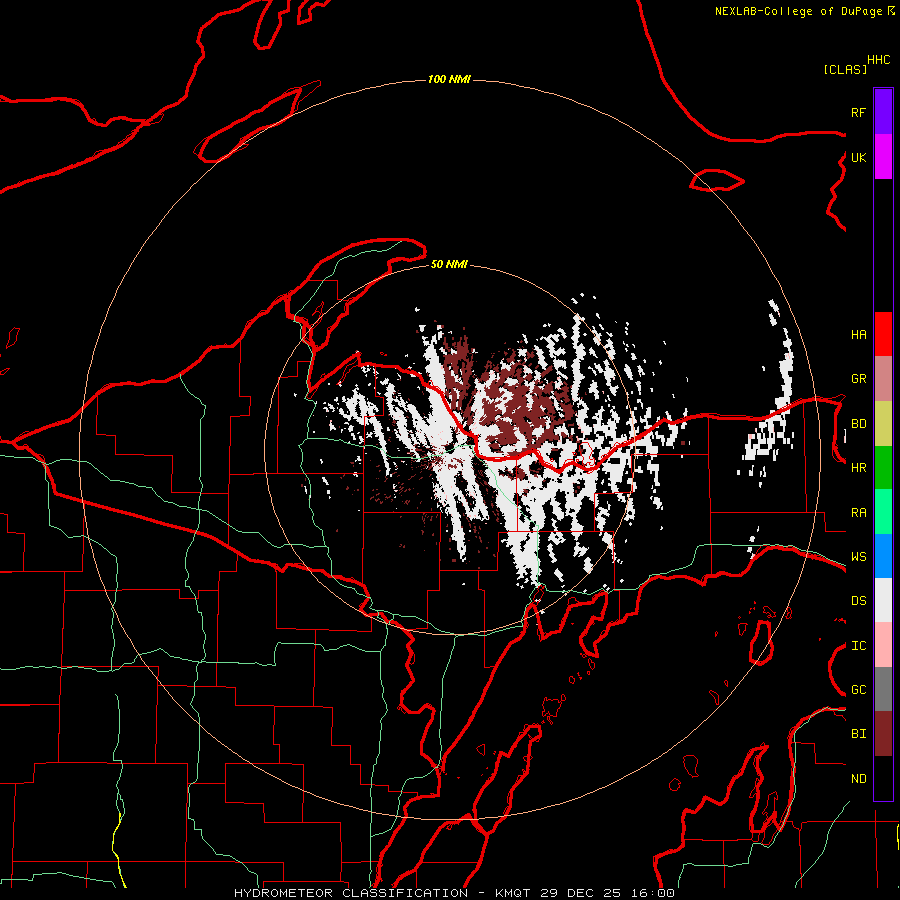Click the 'DS' legend label
Image resolution: width=900 pixels, height=900 pixels.
(858, 601)
